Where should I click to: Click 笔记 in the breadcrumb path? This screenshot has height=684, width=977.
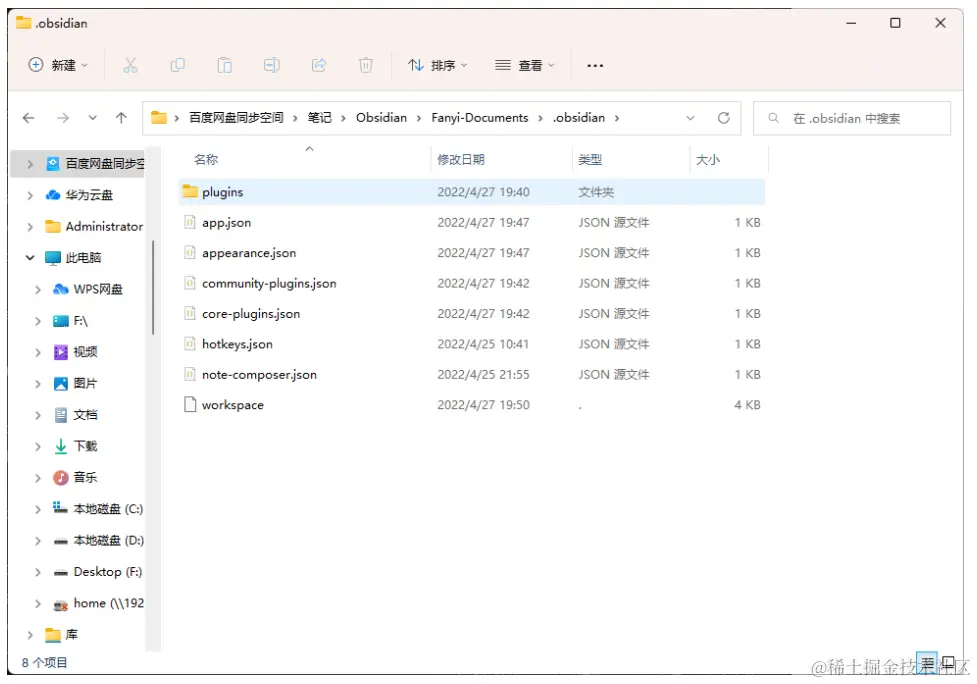[x=320, y=118]
